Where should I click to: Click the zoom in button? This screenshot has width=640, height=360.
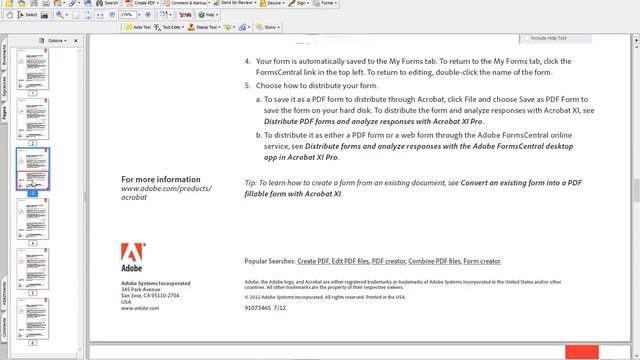[148, 15]
